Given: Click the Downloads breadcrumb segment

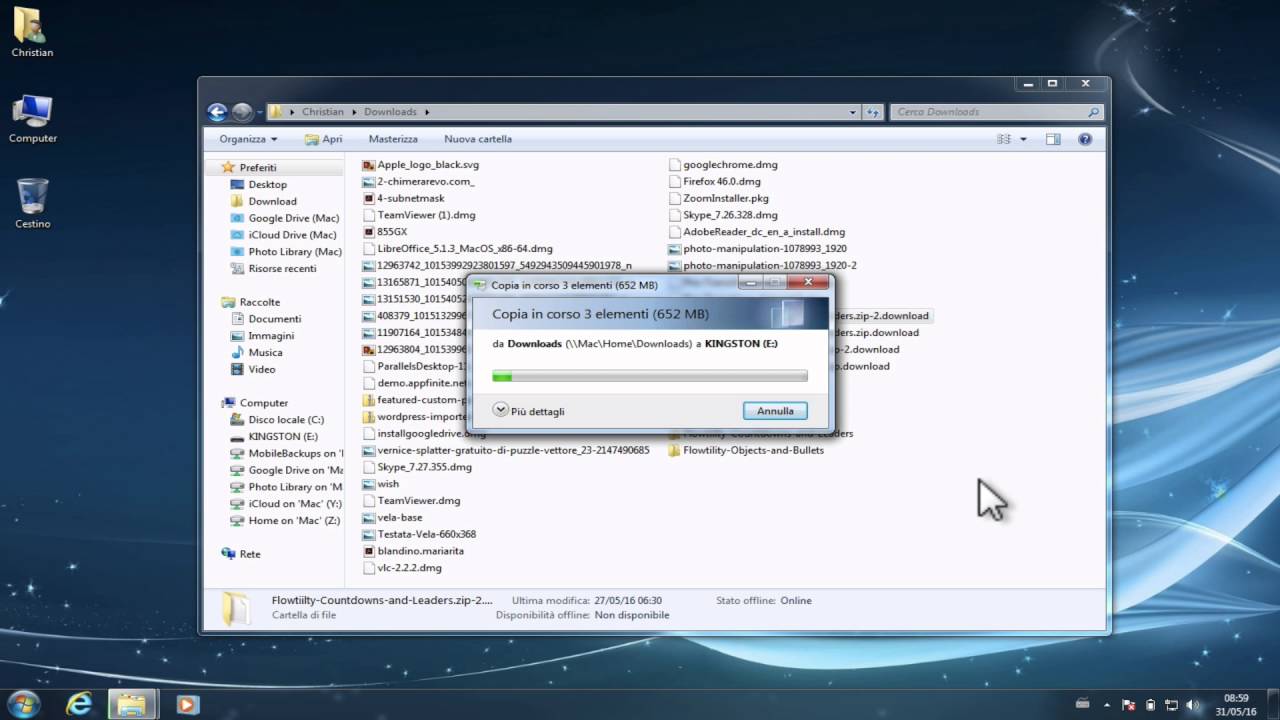Looking at the screenshot, I should coord(390,112).
